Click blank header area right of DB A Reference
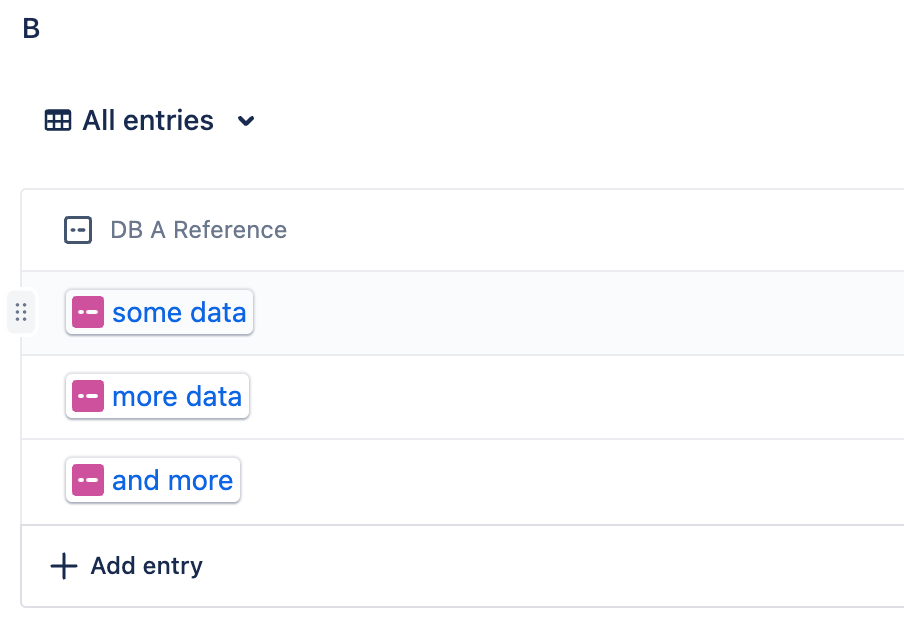The width and height of the screenshot is (904, 622). coord(600,230)
